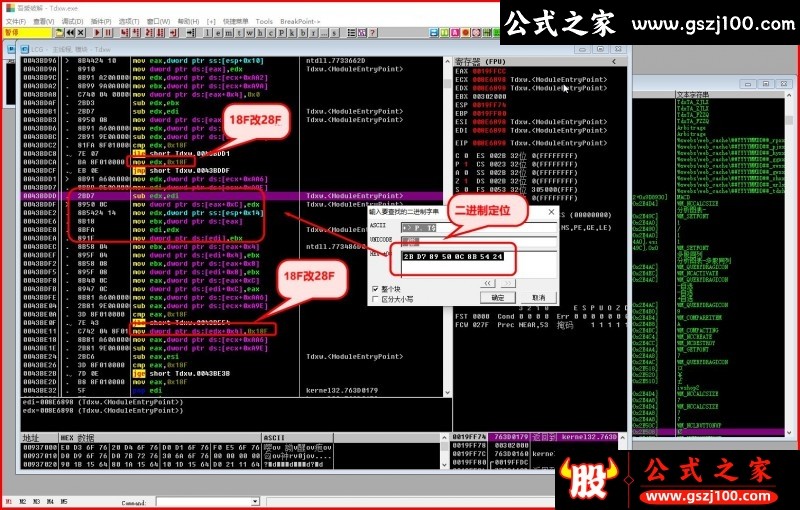800x510 pixels.
Task: Click the Step Over toolbar icon
Action: (136, 33)
